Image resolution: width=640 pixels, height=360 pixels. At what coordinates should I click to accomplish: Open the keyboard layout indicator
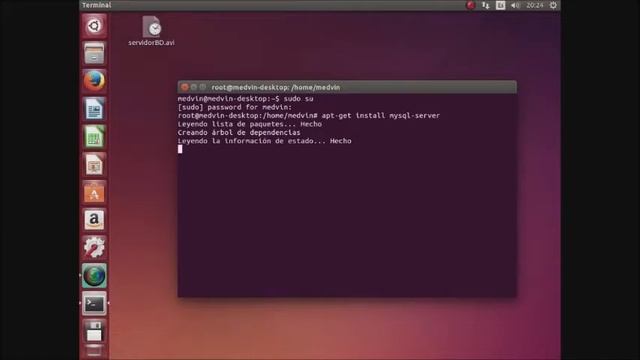(x=500, y=5)
